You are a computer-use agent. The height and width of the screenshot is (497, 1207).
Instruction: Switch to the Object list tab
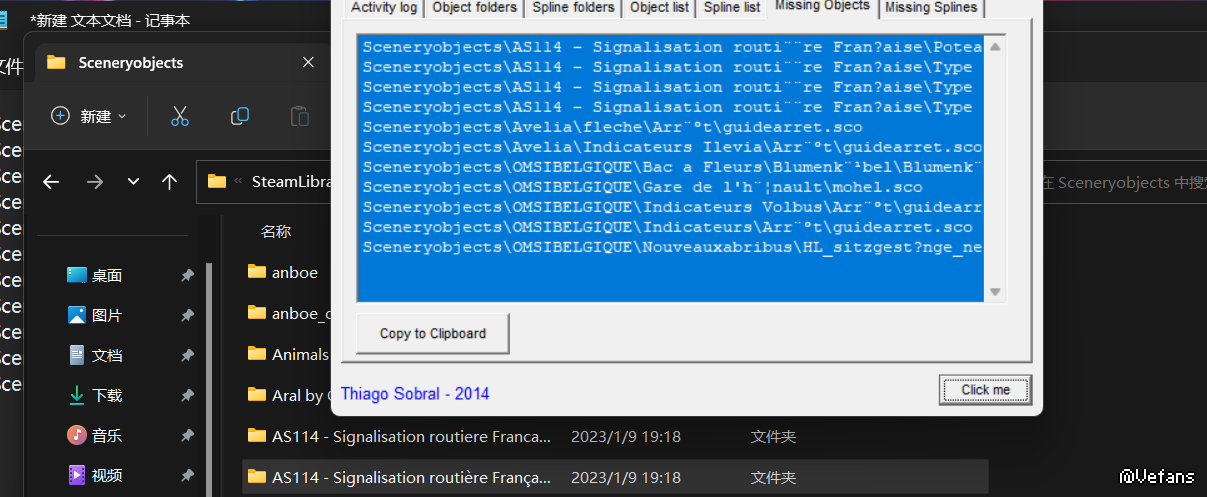click(x=660, y=8)
